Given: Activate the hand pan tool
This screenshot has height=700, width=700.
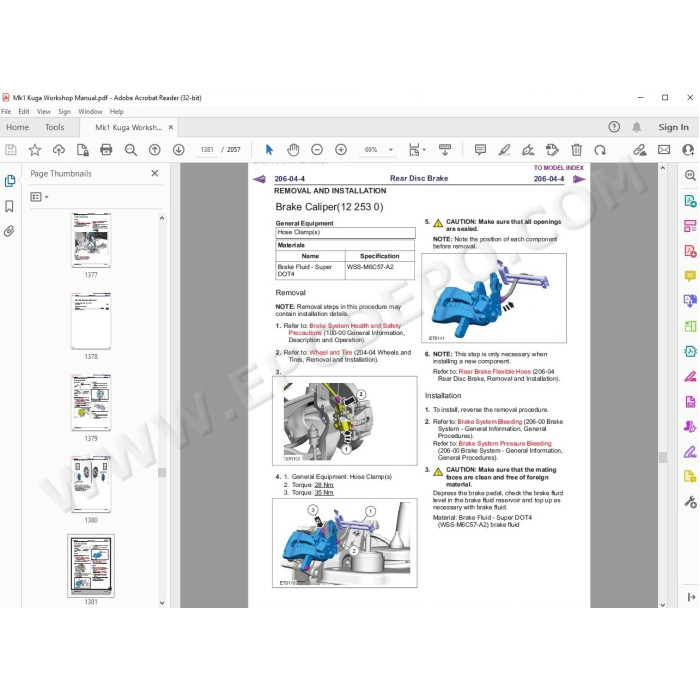Looking at the screenshot, I should 293,150.
